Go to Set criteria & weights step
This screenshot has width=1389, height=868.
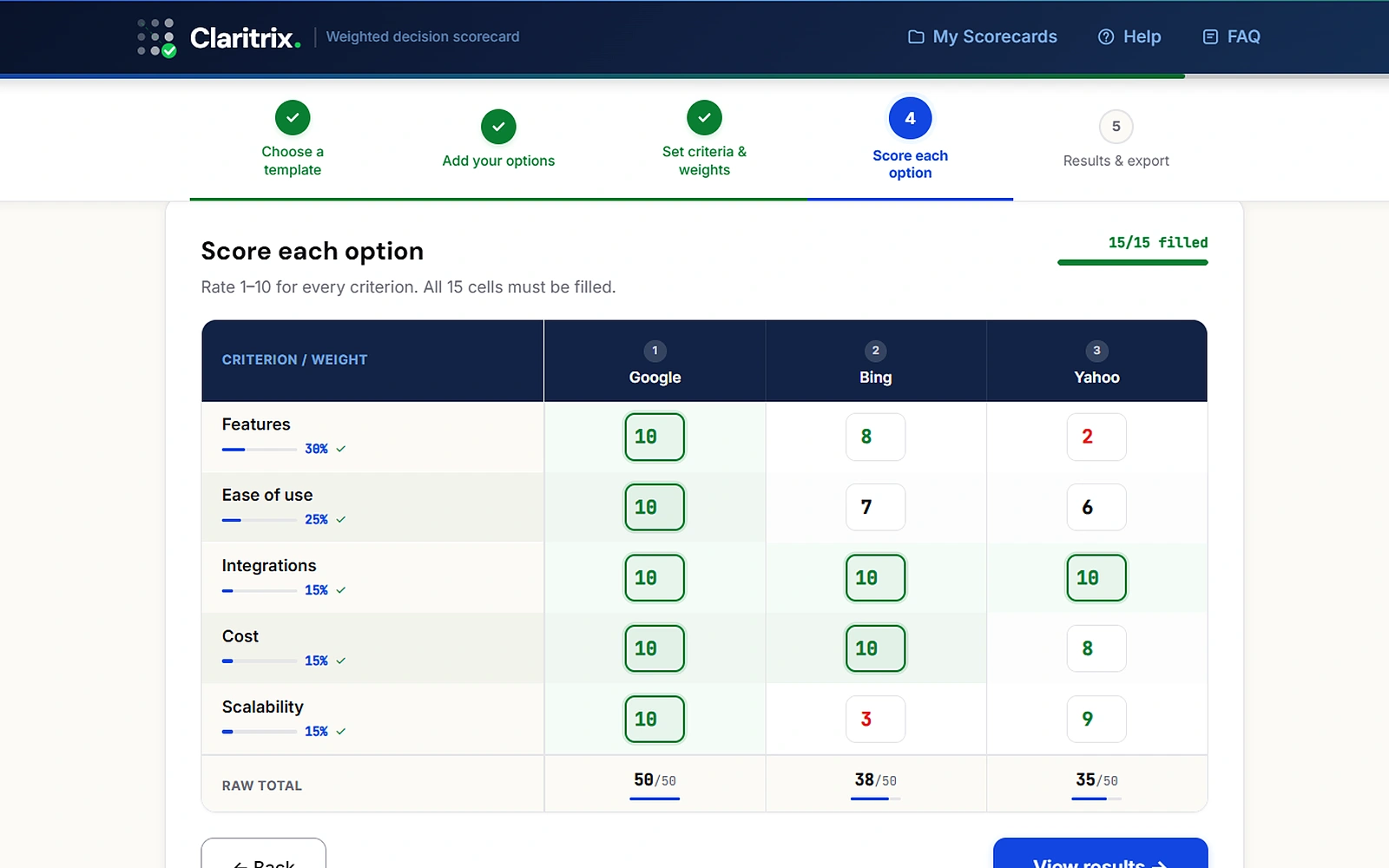click(x=704, y=140)
